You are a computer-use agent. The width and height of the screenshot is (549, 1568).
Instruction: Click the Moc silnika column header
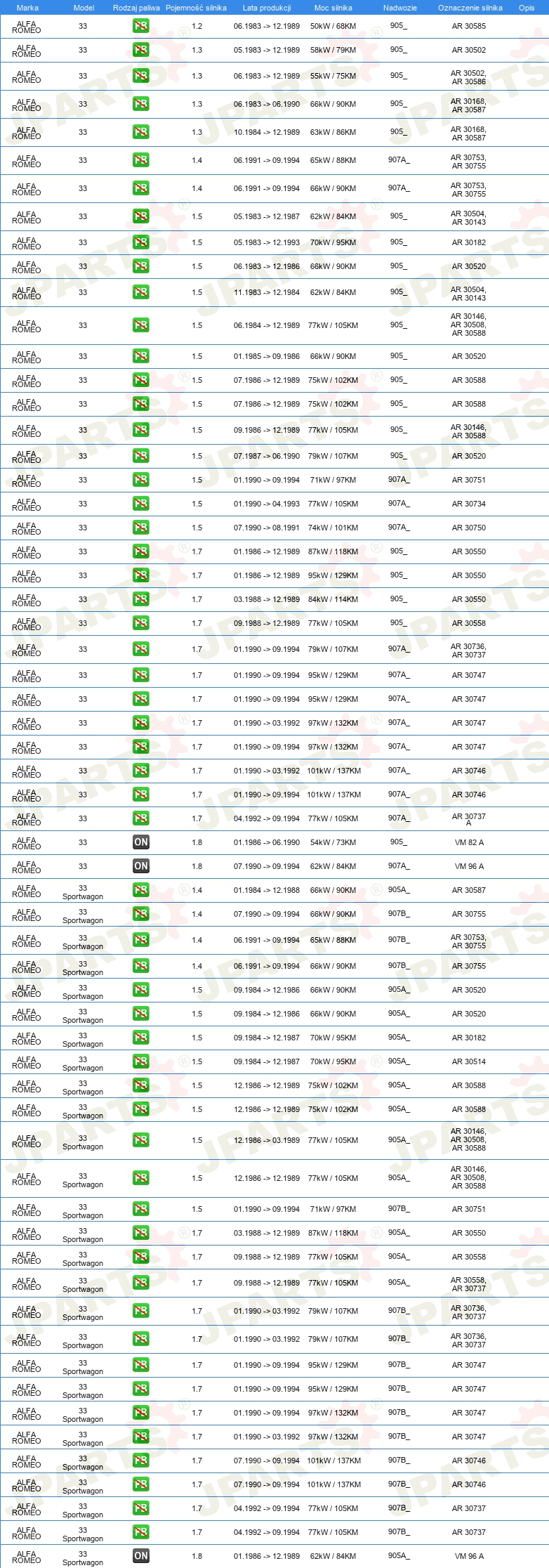(333, 8)
